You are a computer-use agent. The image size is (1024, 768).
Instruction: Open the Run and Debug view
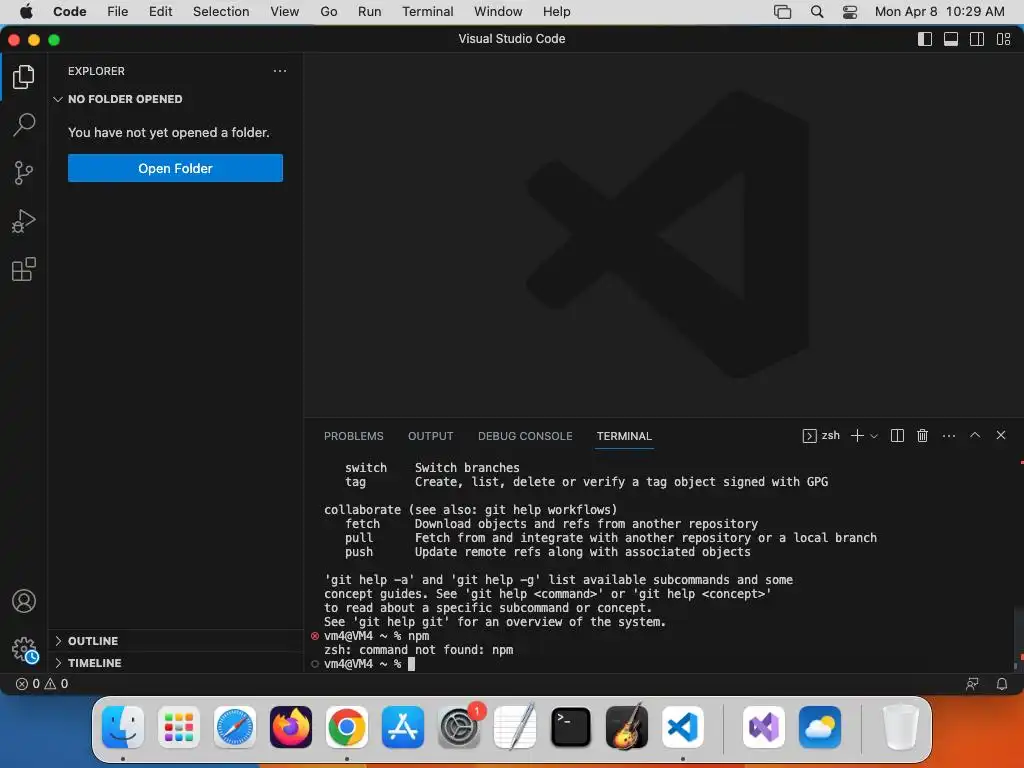[x=24, y=221]
